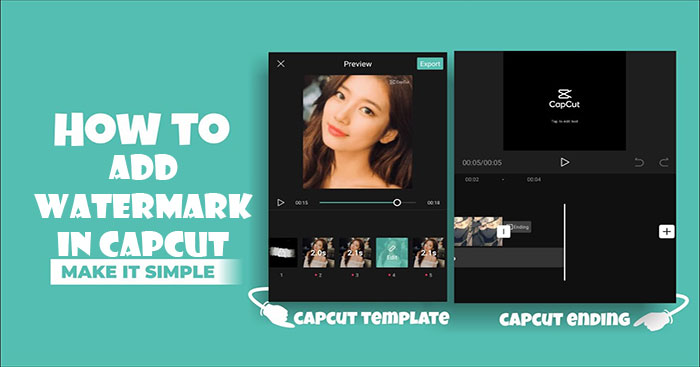The width and height of the screenshot is (700, 367).
Task: Tap the plus button to add a clip
Action: click(x=667, y=231)
